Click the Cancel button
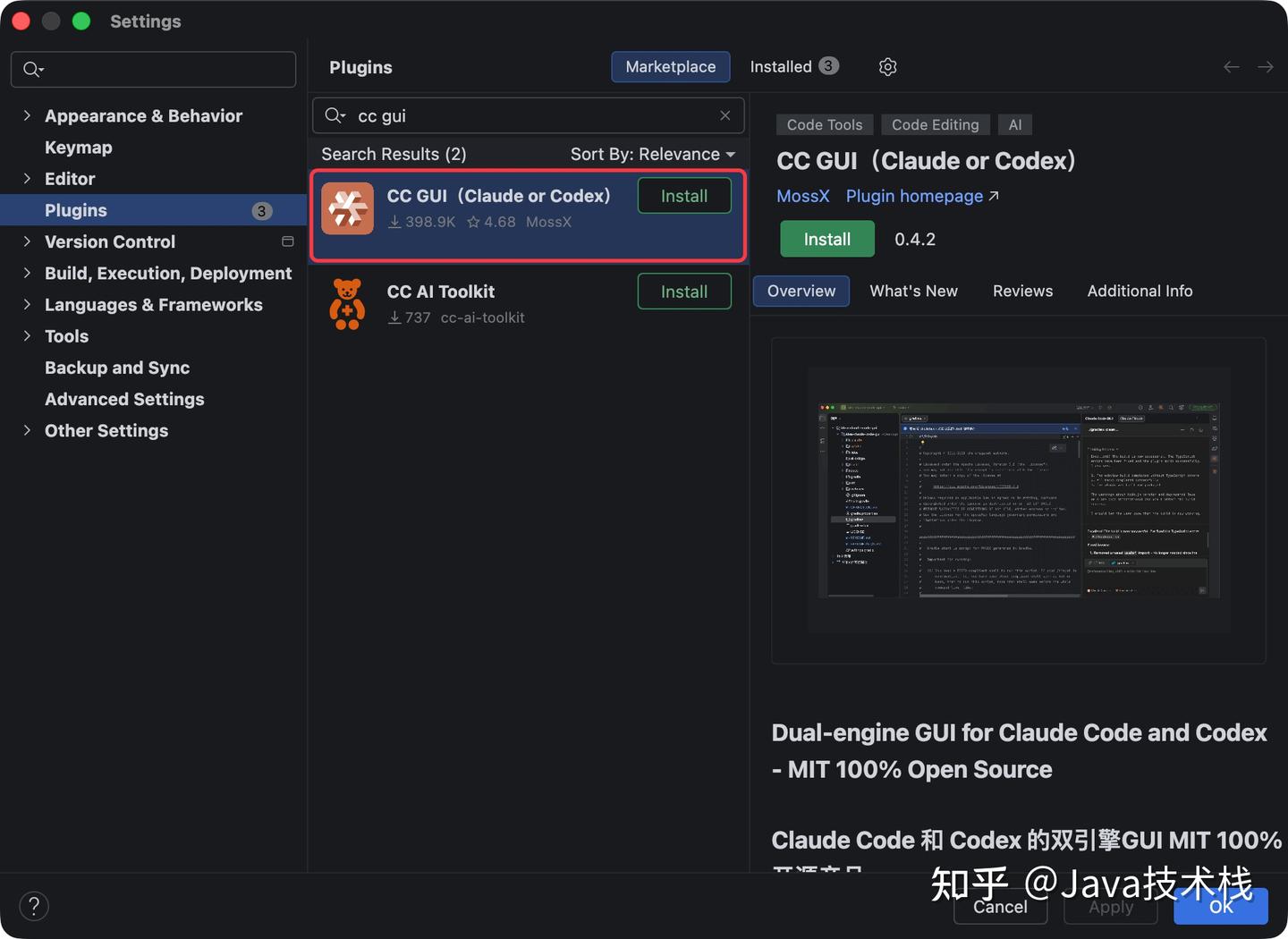 1000,907
